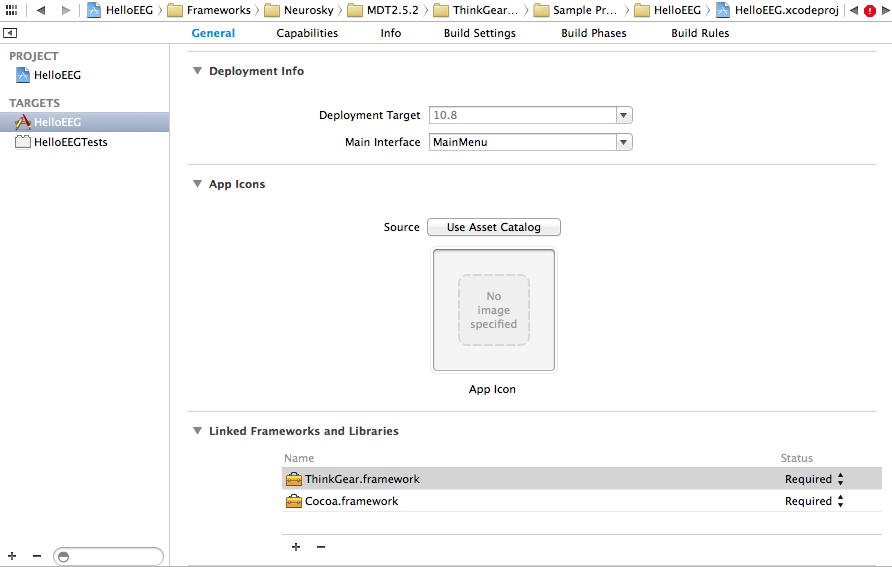The image size is (892, 567).
Task: Click the related items grid icon
Action: [12, 10]
